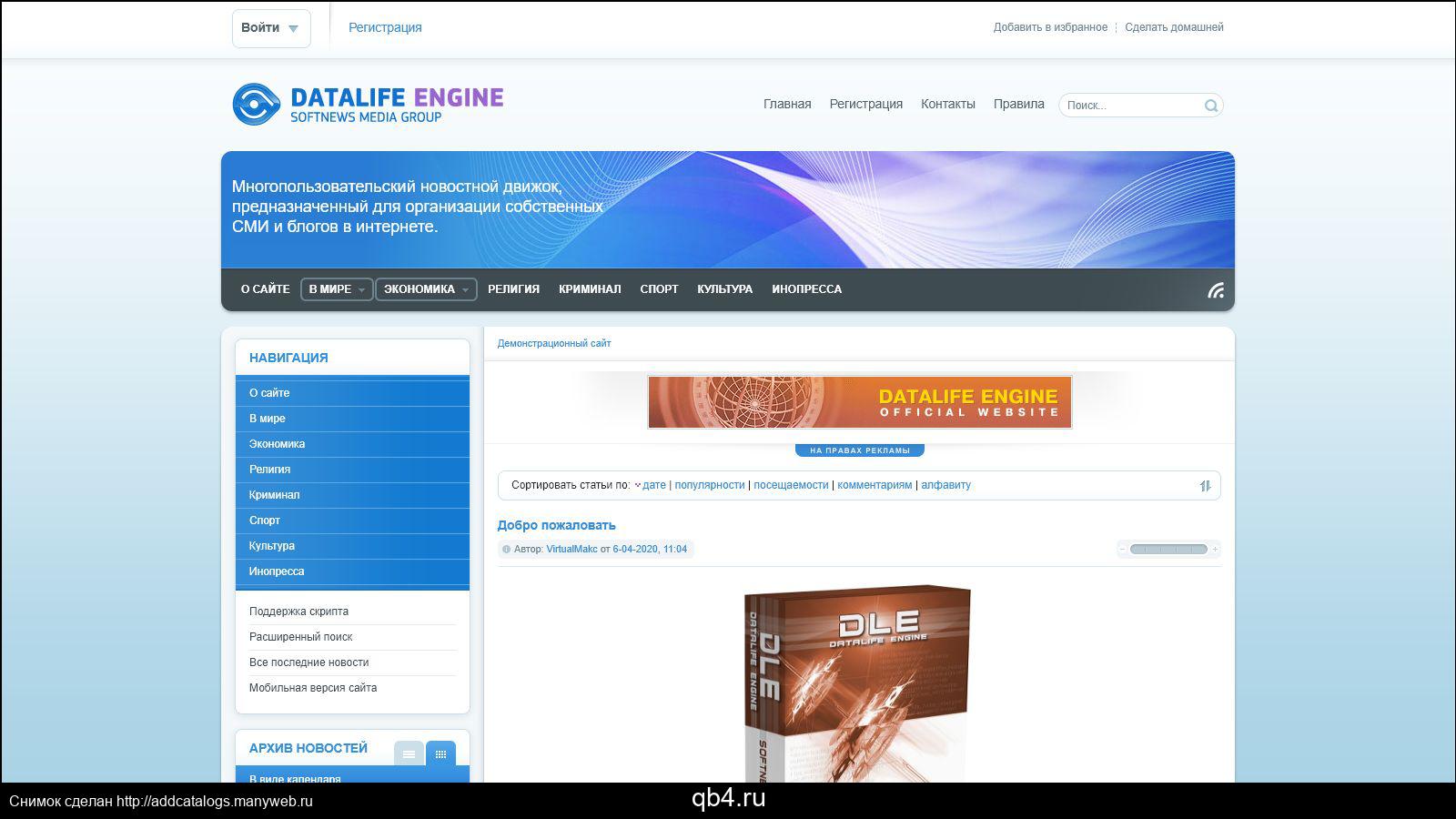
Task: Click the minus rating icon
Action: click(x=1123, y=550)
